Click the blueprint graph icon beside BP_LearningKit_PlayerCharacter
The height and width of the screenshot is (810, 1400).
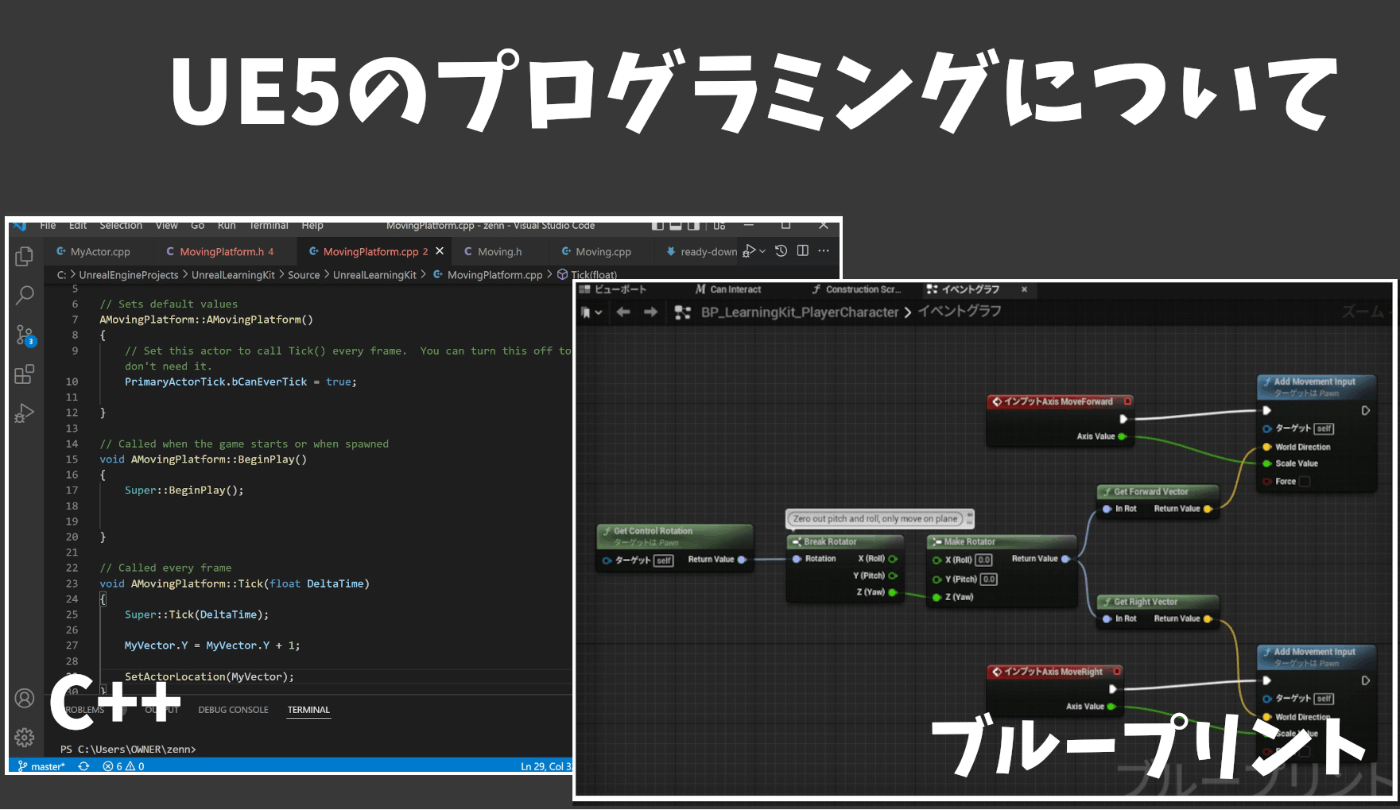(x=683, y=312)
